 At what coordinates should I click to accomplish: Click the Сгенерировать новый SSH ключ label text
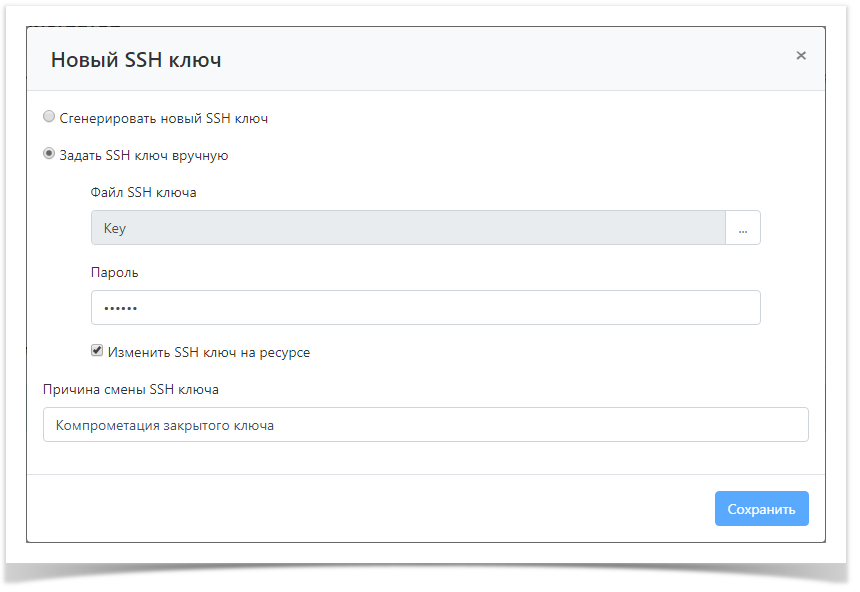coord(163,118)
